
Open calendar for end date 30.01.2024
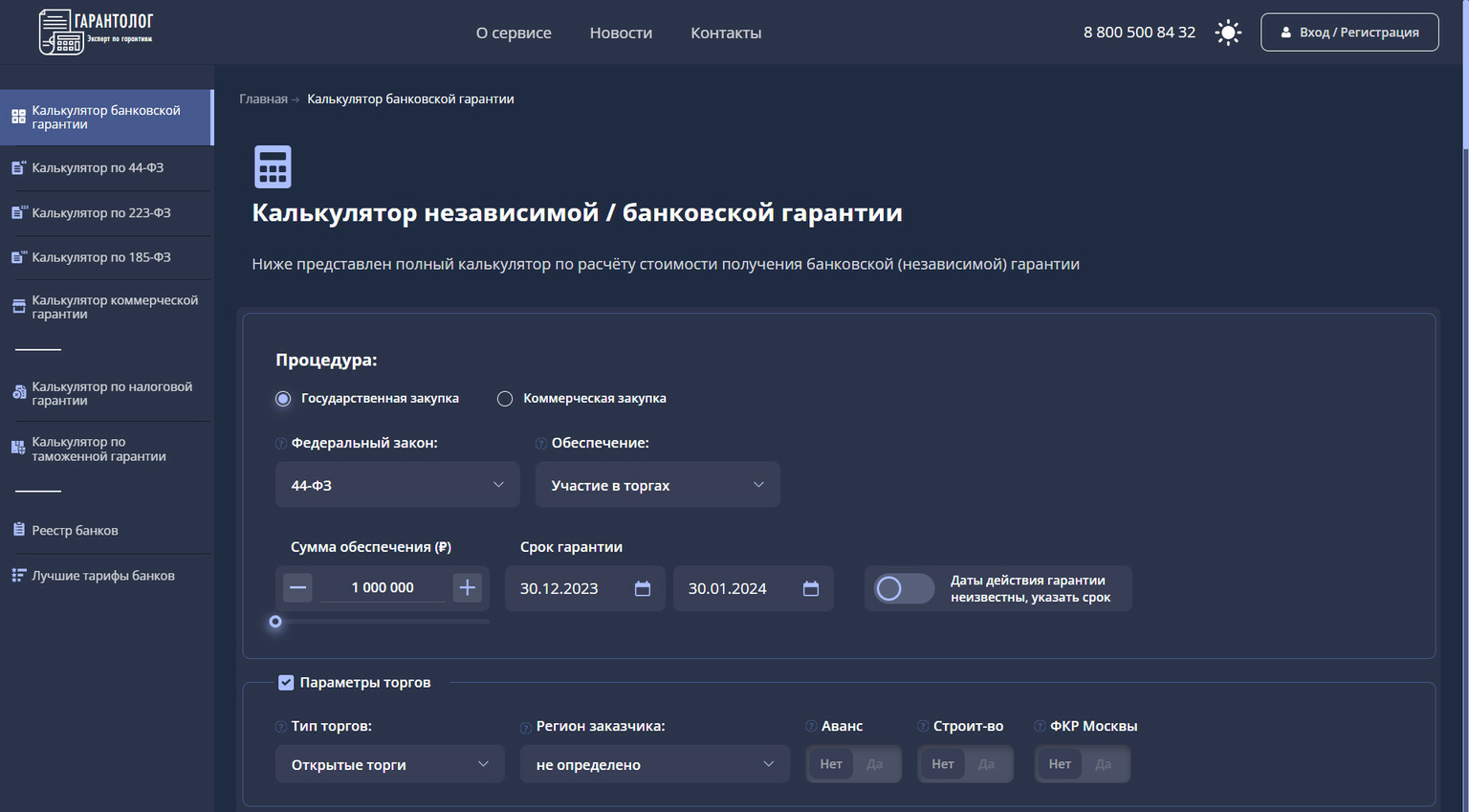tap(811, 588)
